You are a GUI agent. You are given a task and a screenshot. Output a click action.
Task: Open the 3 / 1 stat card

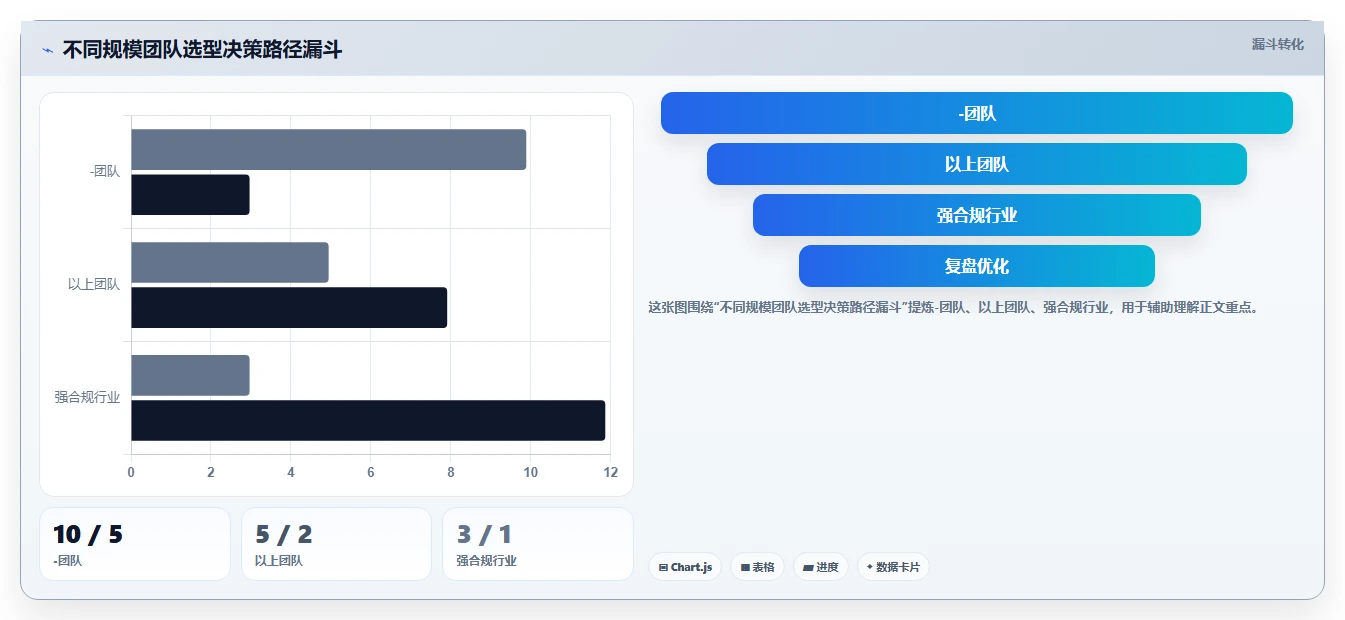coord(538,544)
